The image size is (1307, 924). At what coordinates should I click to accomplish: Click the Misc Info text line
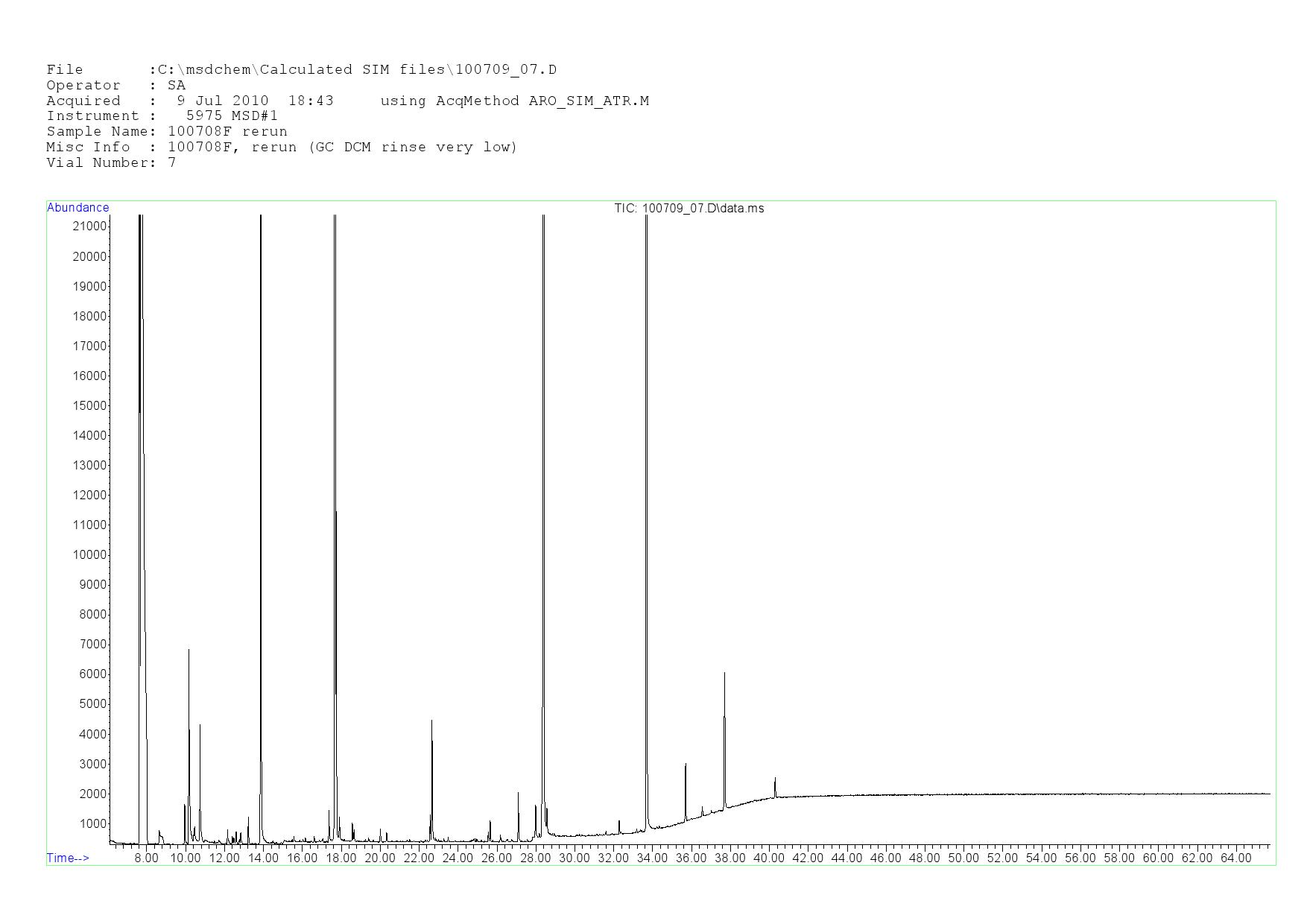click(x=342, y=147)
